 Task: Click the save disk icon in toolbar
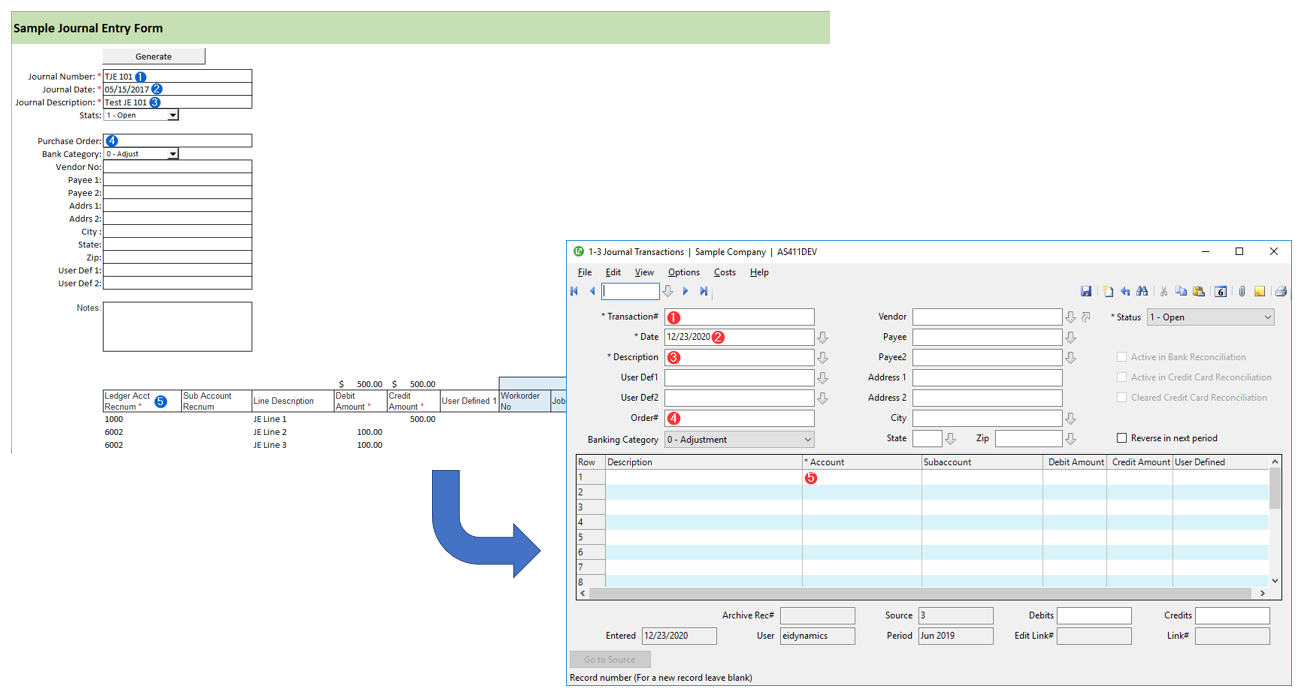pyautogui.click(x=1086, y=292)
